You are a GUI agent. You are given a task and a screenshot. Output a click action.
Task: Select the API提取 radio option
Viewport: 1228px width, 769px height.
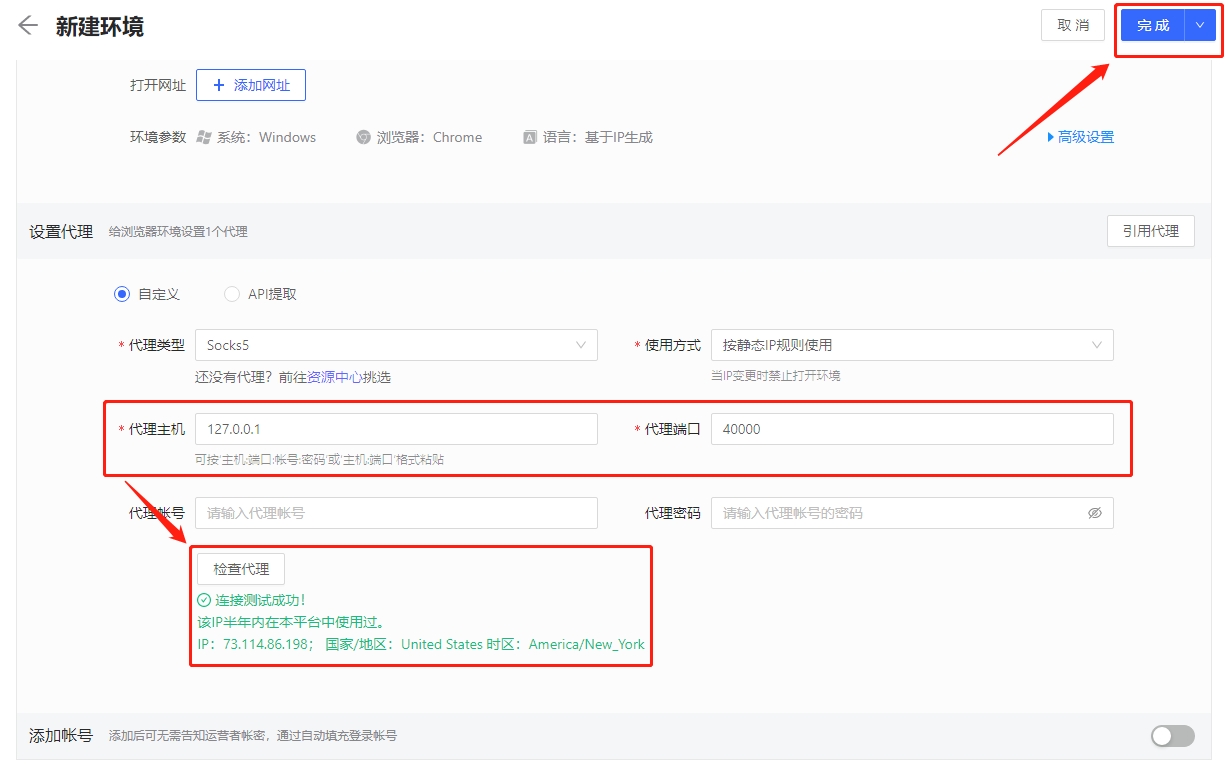[232, 294]
